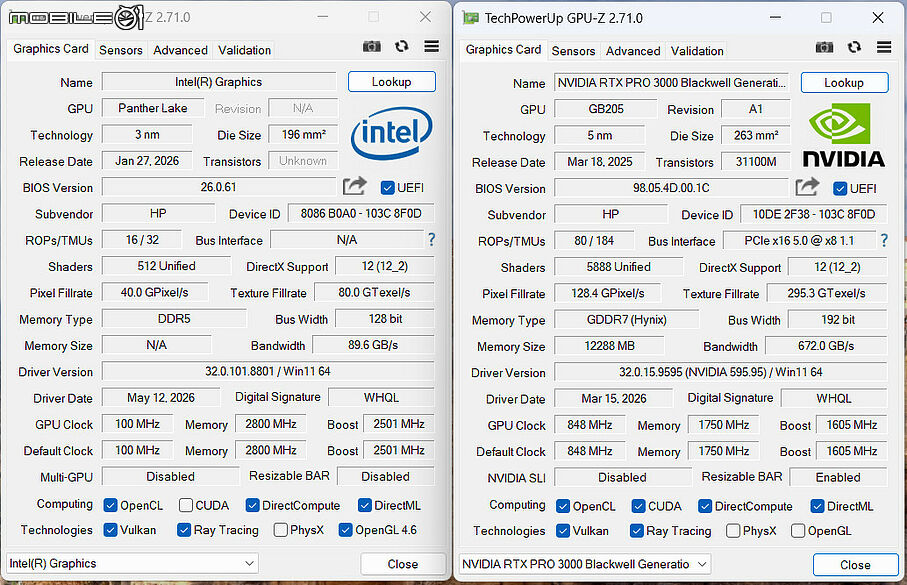Toggle the Ray Tracing checkbox in the NVIDIA window
Screen dimensions: 907x585
click(x=637, y=531)
